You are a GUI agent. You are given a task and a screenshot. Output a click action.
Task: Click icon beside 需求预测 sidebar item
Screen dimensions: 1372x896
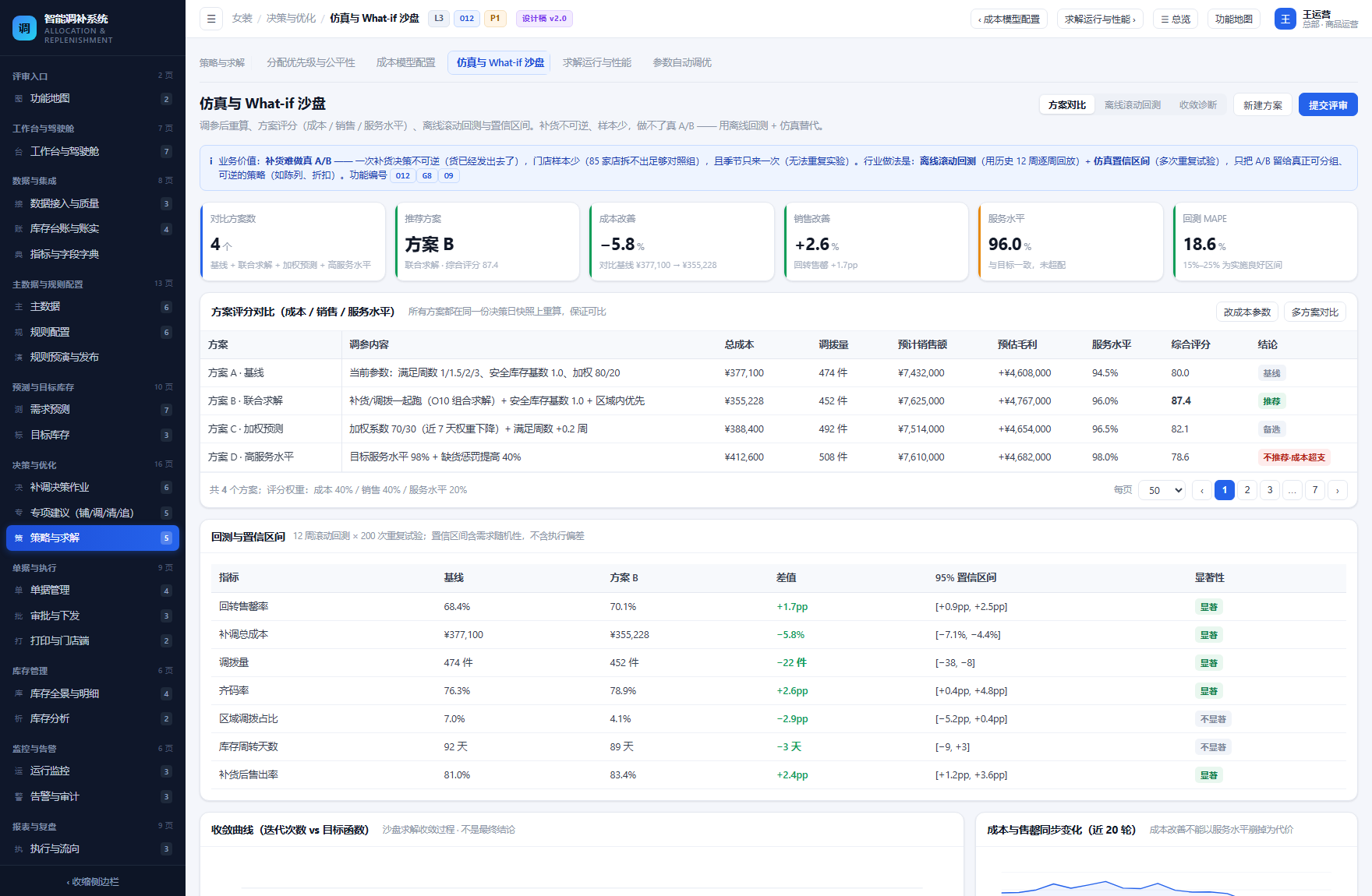[19, 410]
